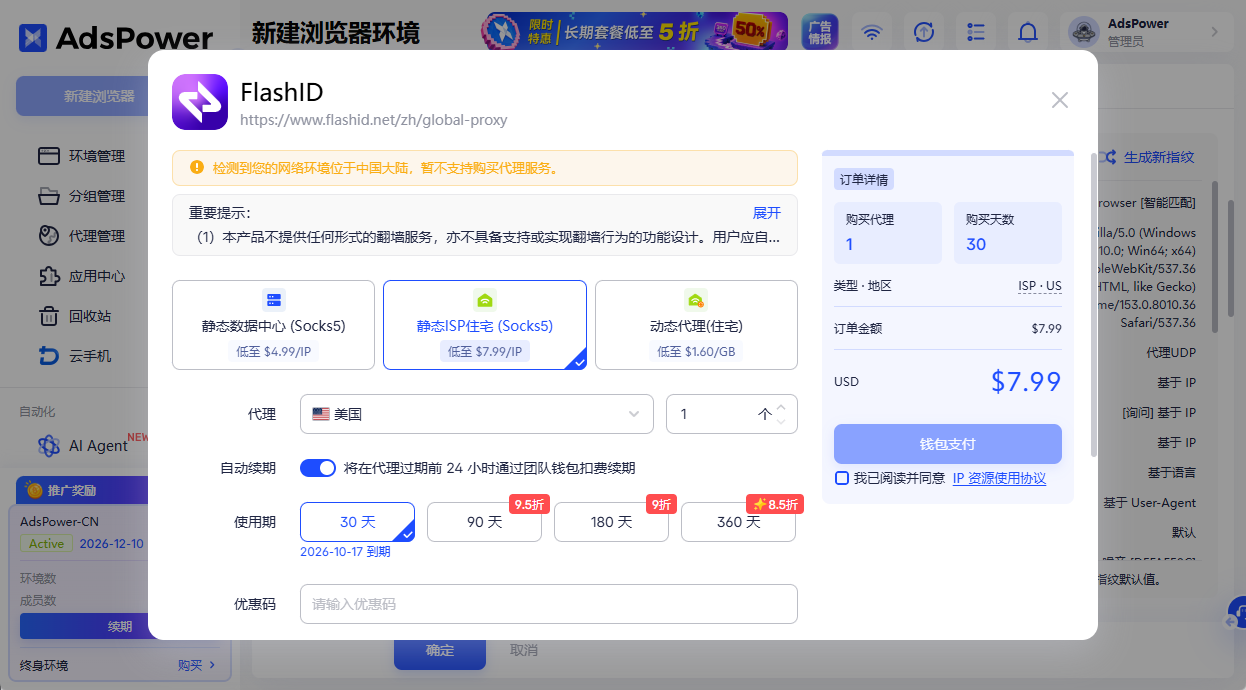Screen dimensions: 1246x690
Task: Click the 钱包支付 payment button
Action: (948, 444)
